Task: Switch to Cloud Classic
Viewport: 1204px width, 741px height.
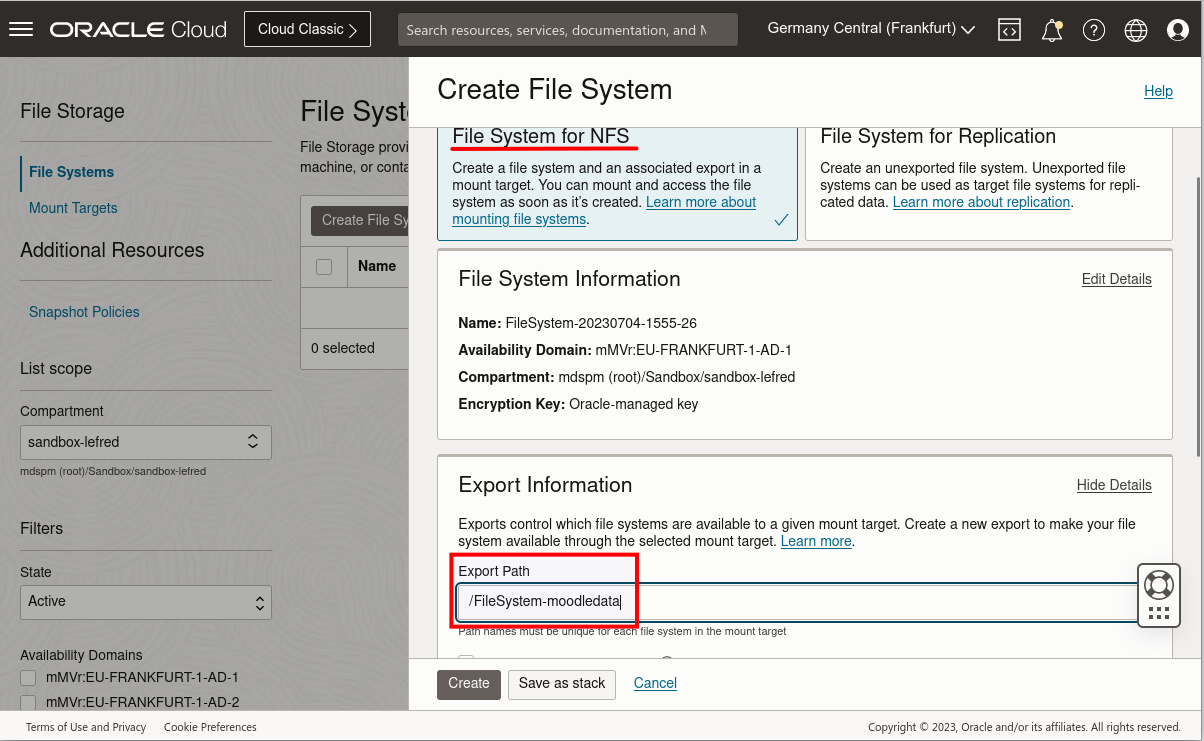Action: 307,28
